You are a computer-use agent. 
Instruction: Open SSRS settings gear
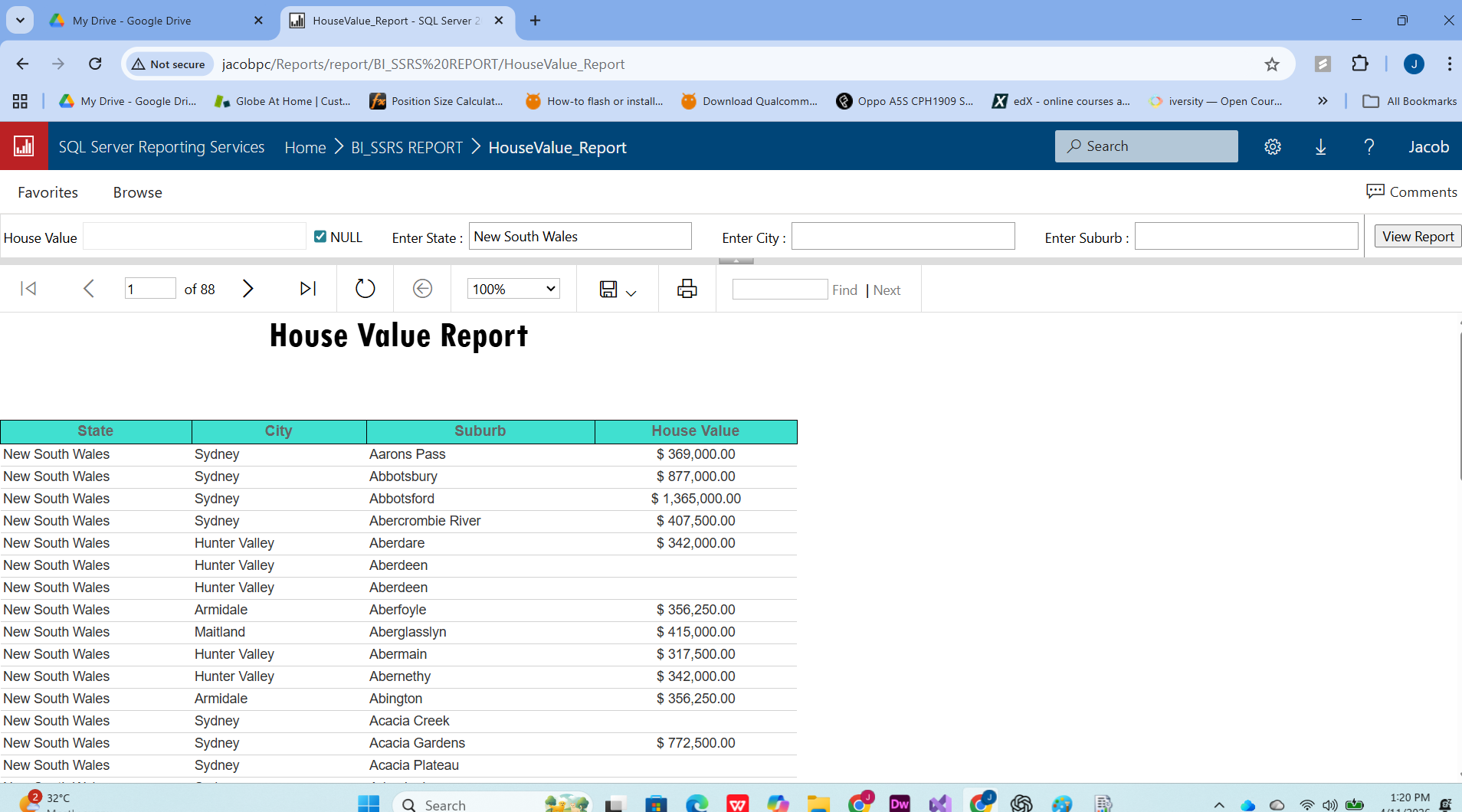click(x=1272, y=147)
